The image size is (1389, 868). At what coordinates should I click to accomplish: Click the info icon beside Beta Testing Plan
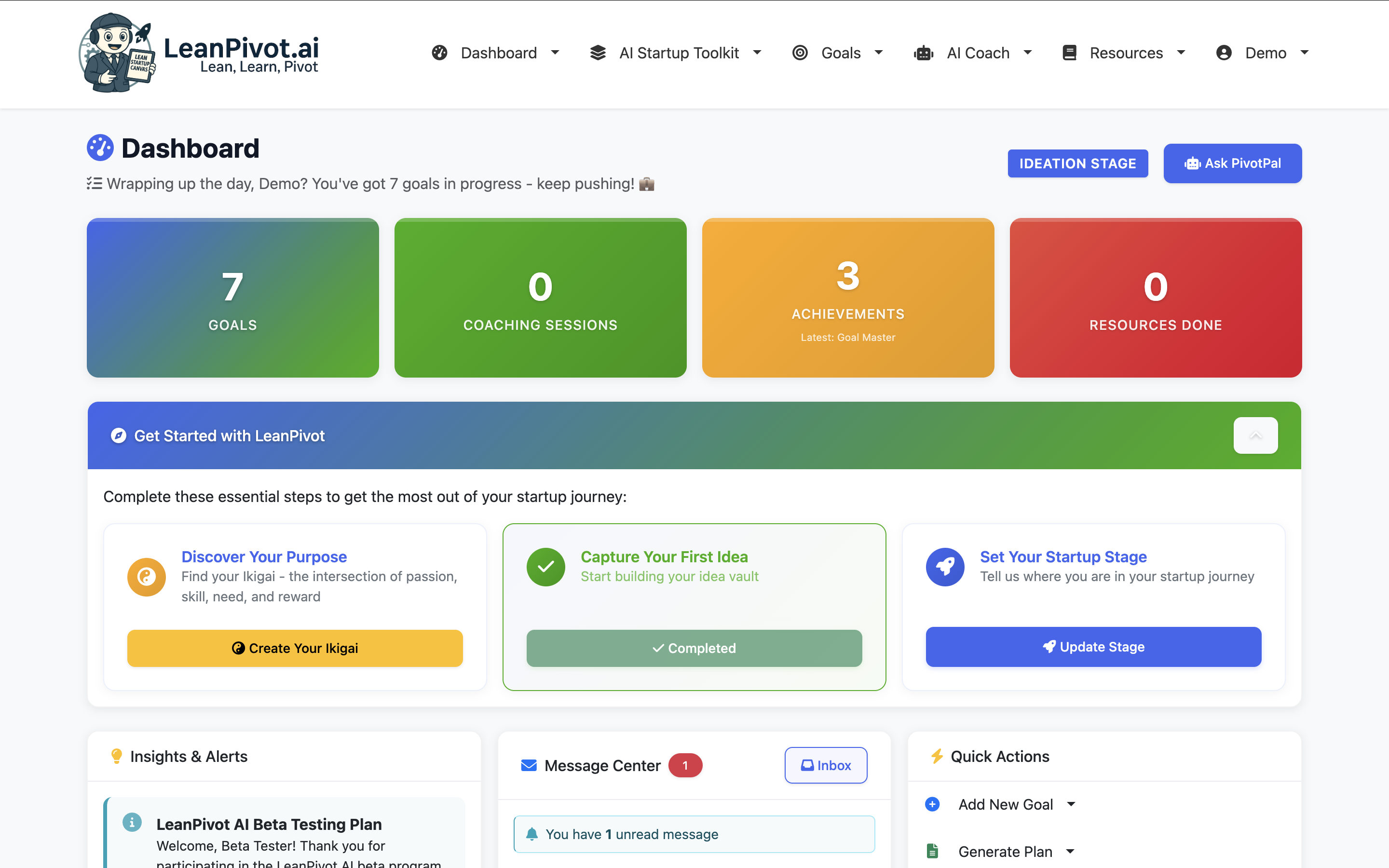tap(132, 822)
